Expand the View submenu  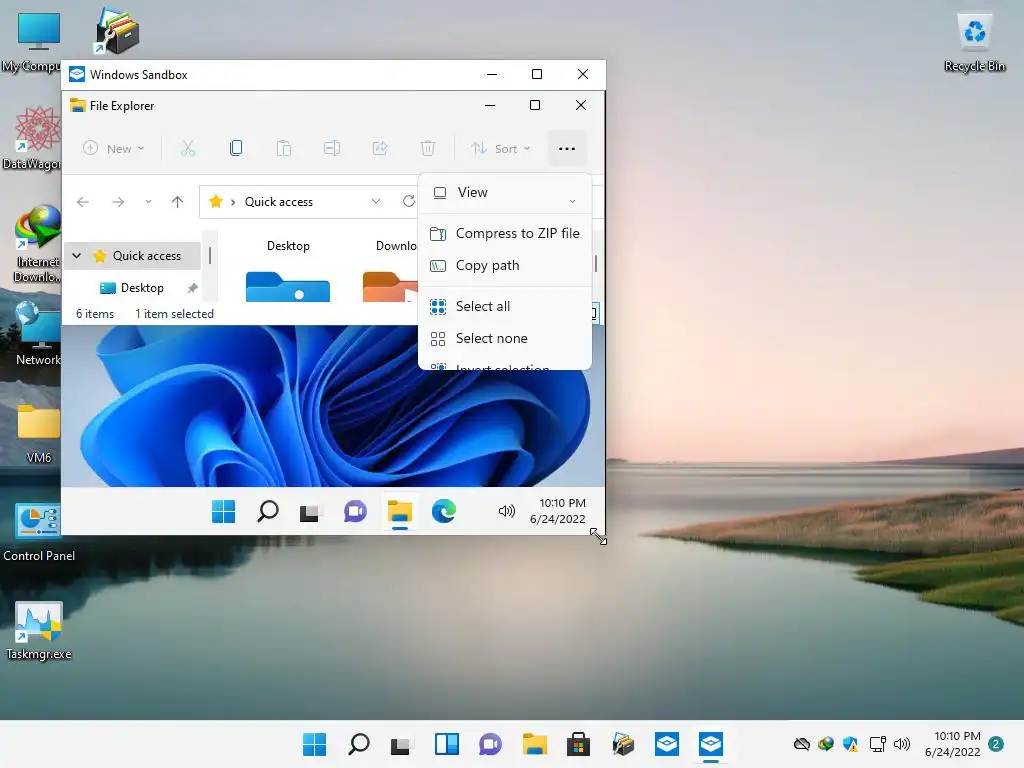(x=505, y=193)
